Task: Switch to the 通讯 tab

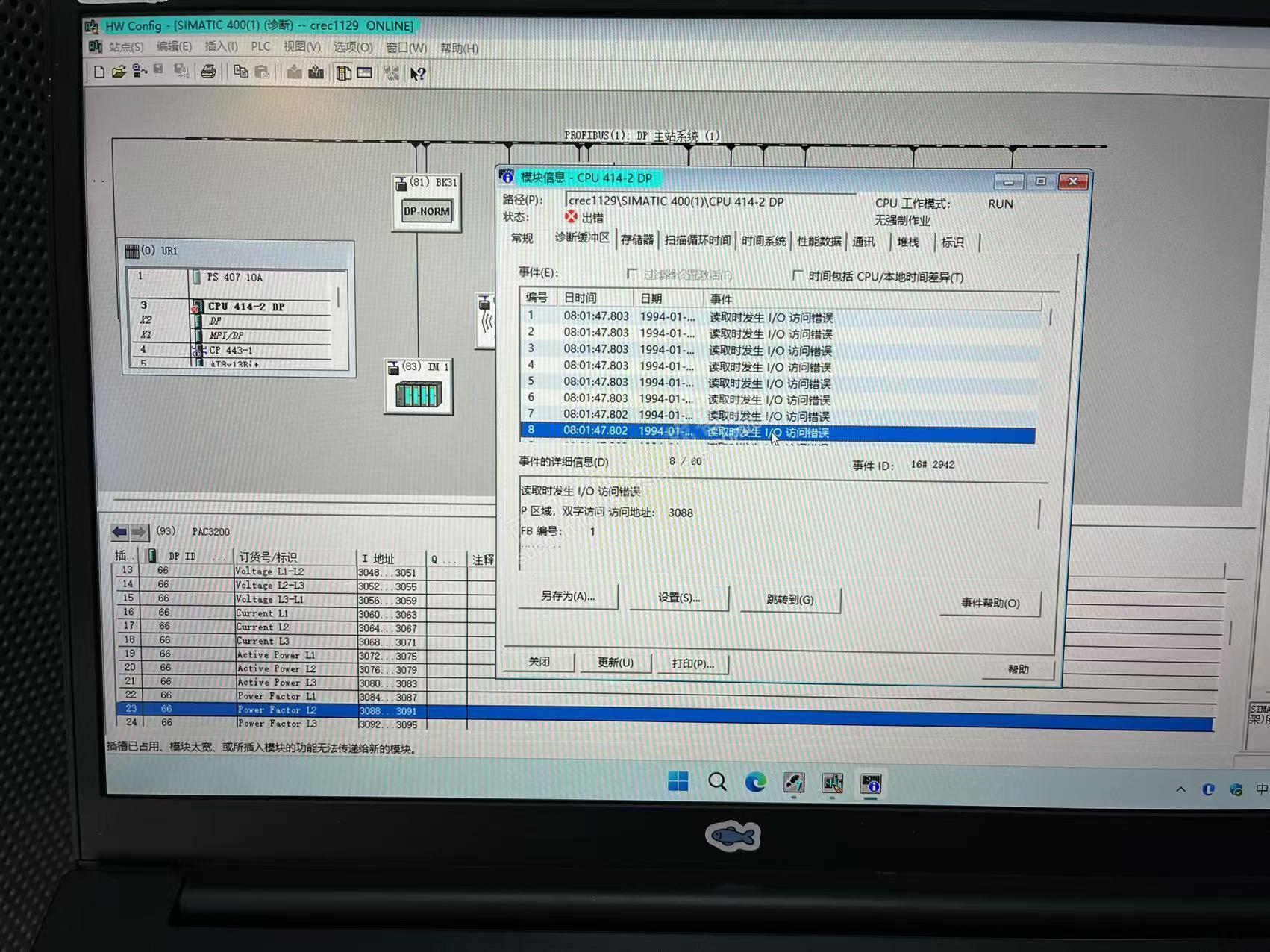Action: pos(863,242)
